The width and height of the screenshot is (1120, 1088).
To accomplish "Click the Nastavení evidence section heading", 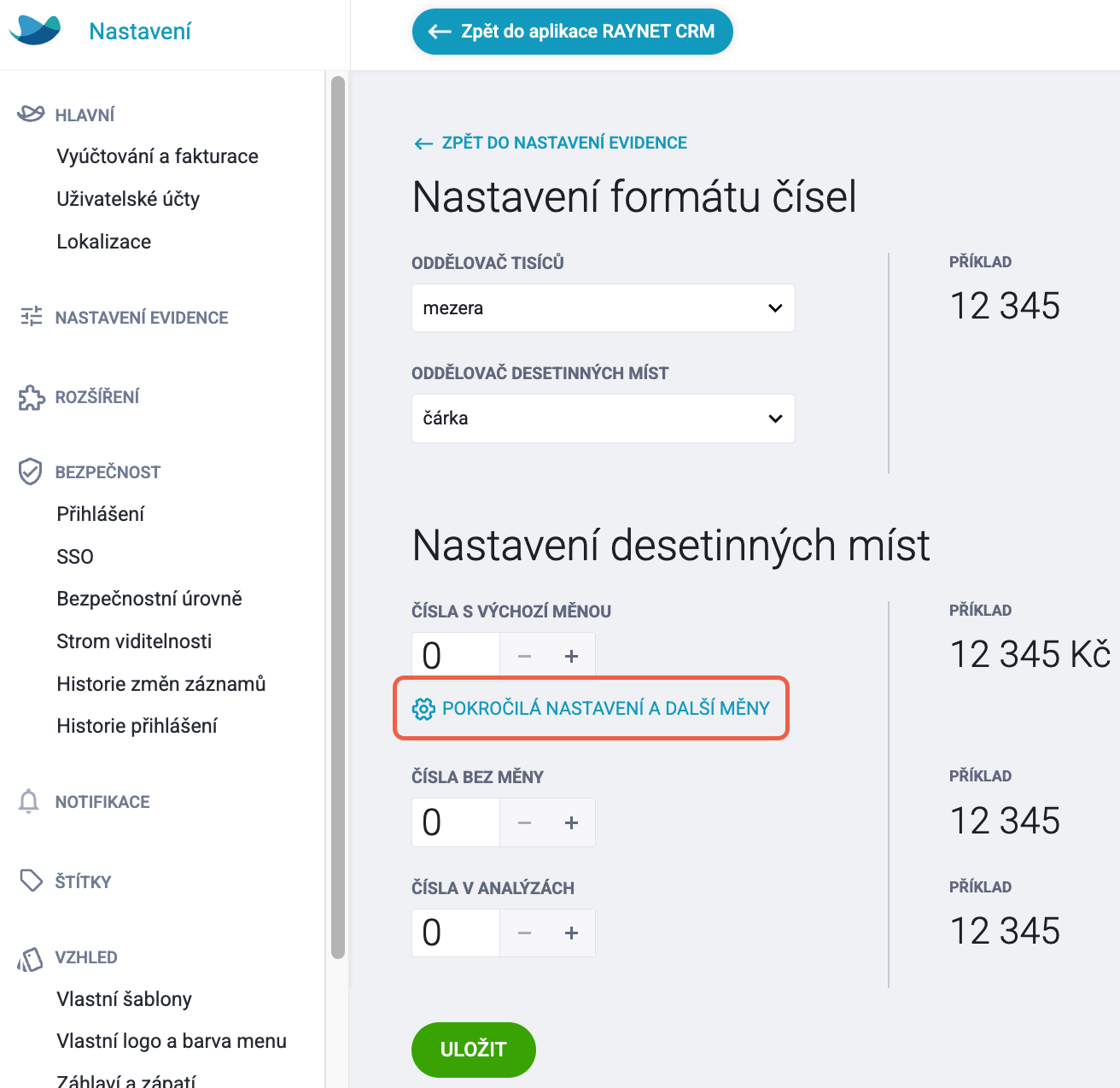I will (142, 318).
